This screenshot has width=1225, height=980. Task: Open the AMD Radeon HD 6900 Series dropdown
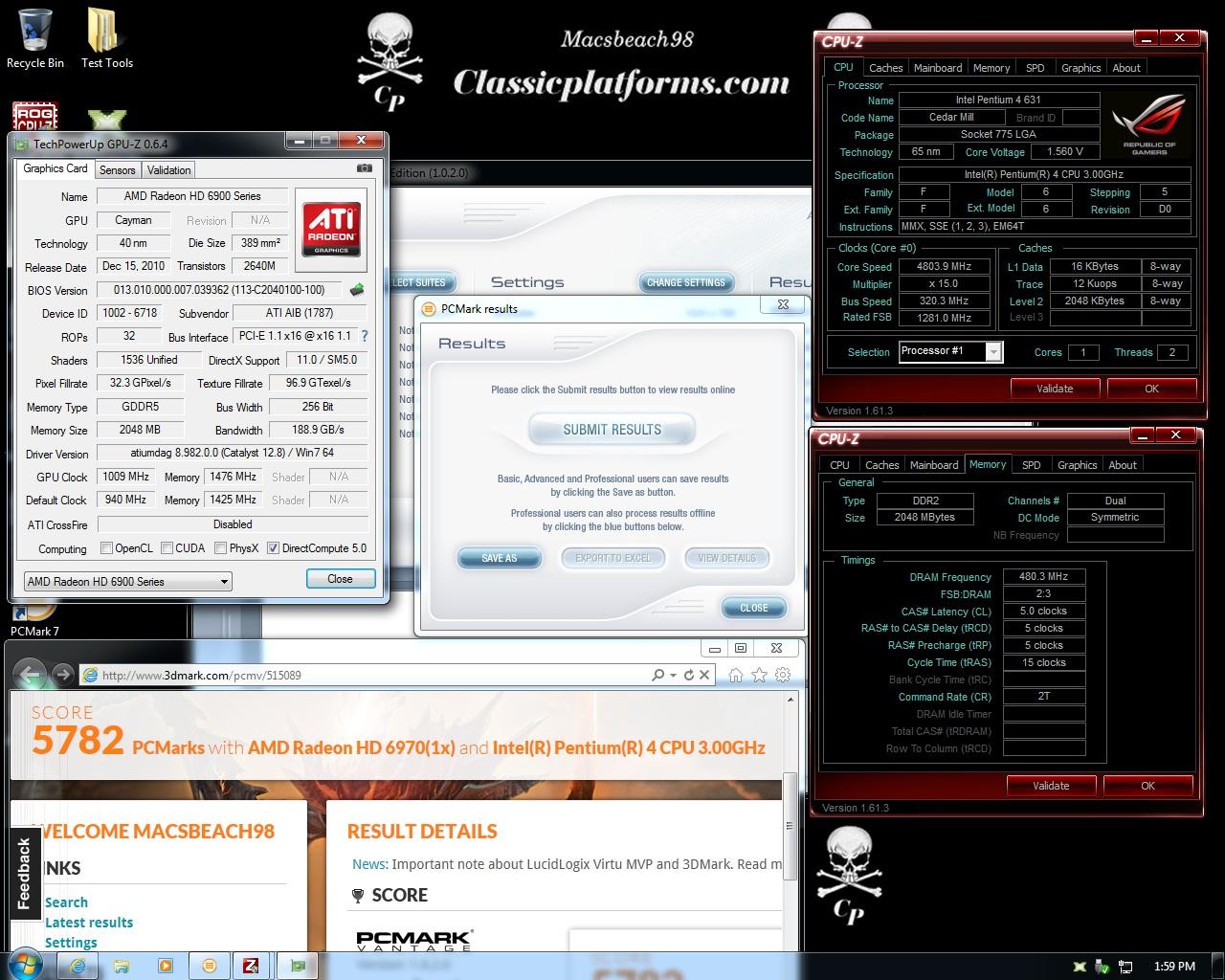coord(127,581)
